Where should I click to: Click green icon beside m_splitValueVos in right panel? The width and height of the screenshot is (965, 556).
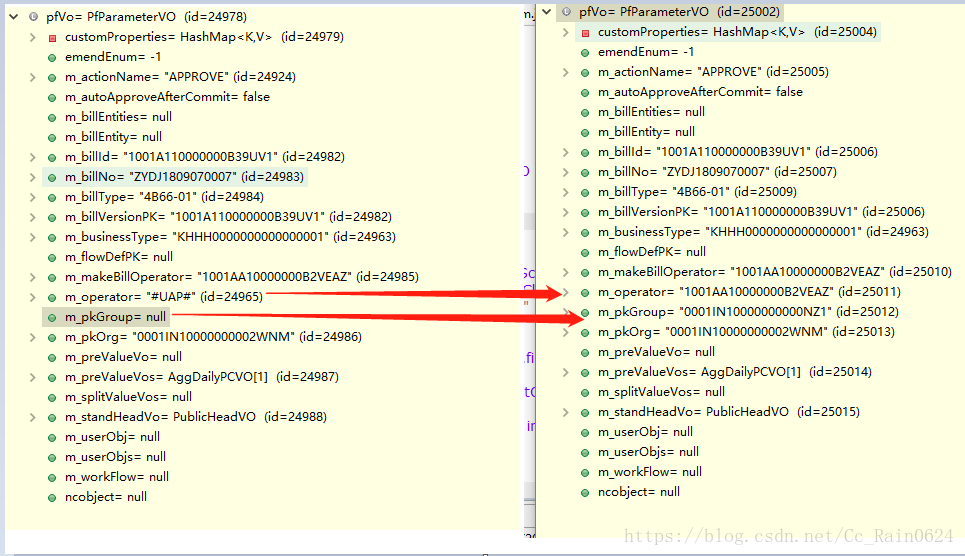pyautogui.click(x=585, y=393)
